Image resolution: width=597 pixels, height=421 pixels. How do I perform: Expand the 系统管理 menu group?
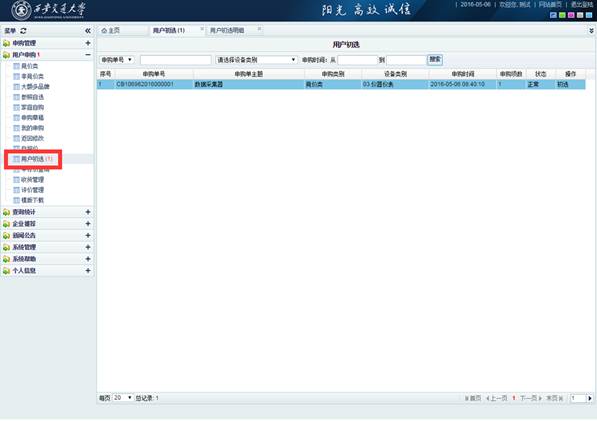tap(88, 247)
